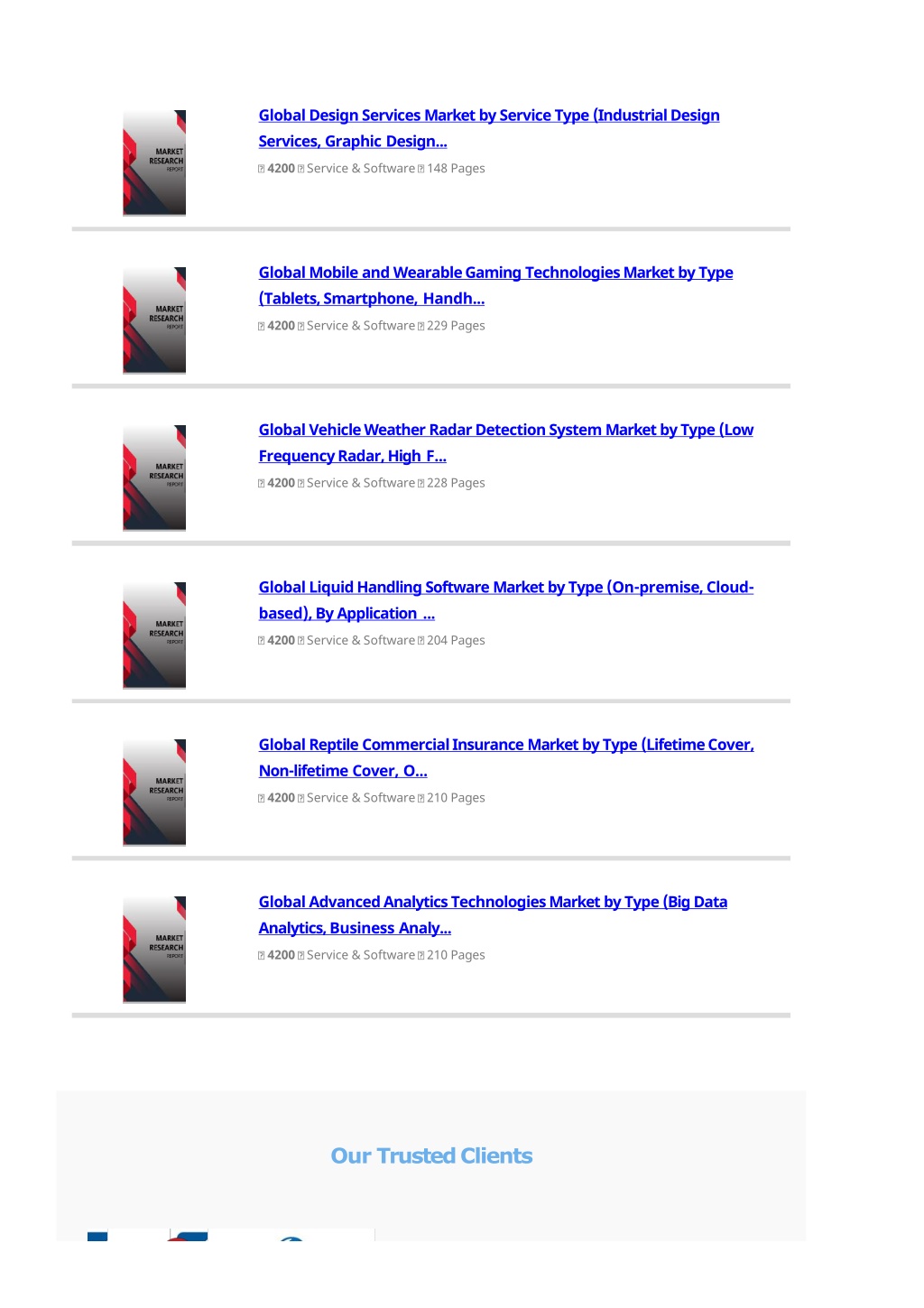Screen dimensions: 924x1308
Task: Open Global Advanced Analytics Technologies Market link
Action: (x=493, y=914)
